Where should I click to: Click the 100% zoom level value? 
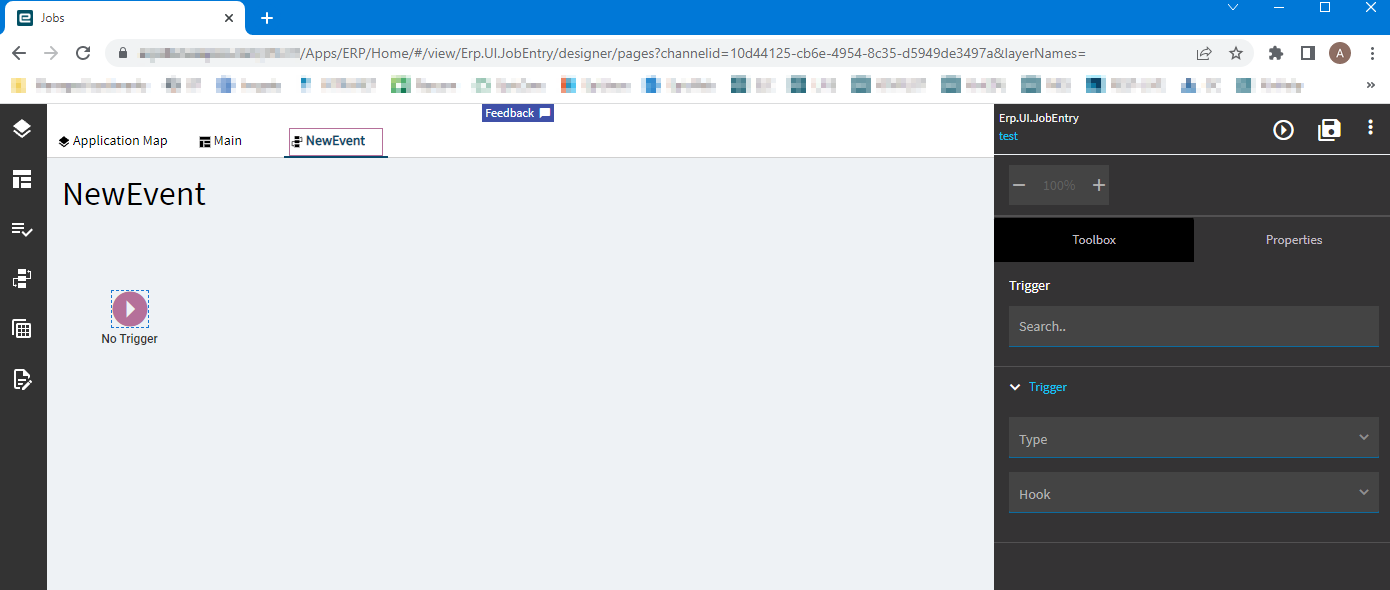coord(1059,185)
